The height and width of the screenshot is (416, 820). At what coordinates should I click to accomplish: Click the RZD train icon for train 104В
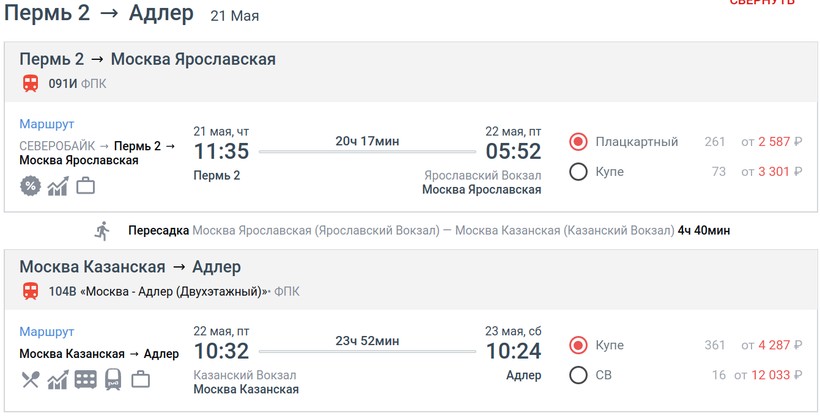point(113,380)
